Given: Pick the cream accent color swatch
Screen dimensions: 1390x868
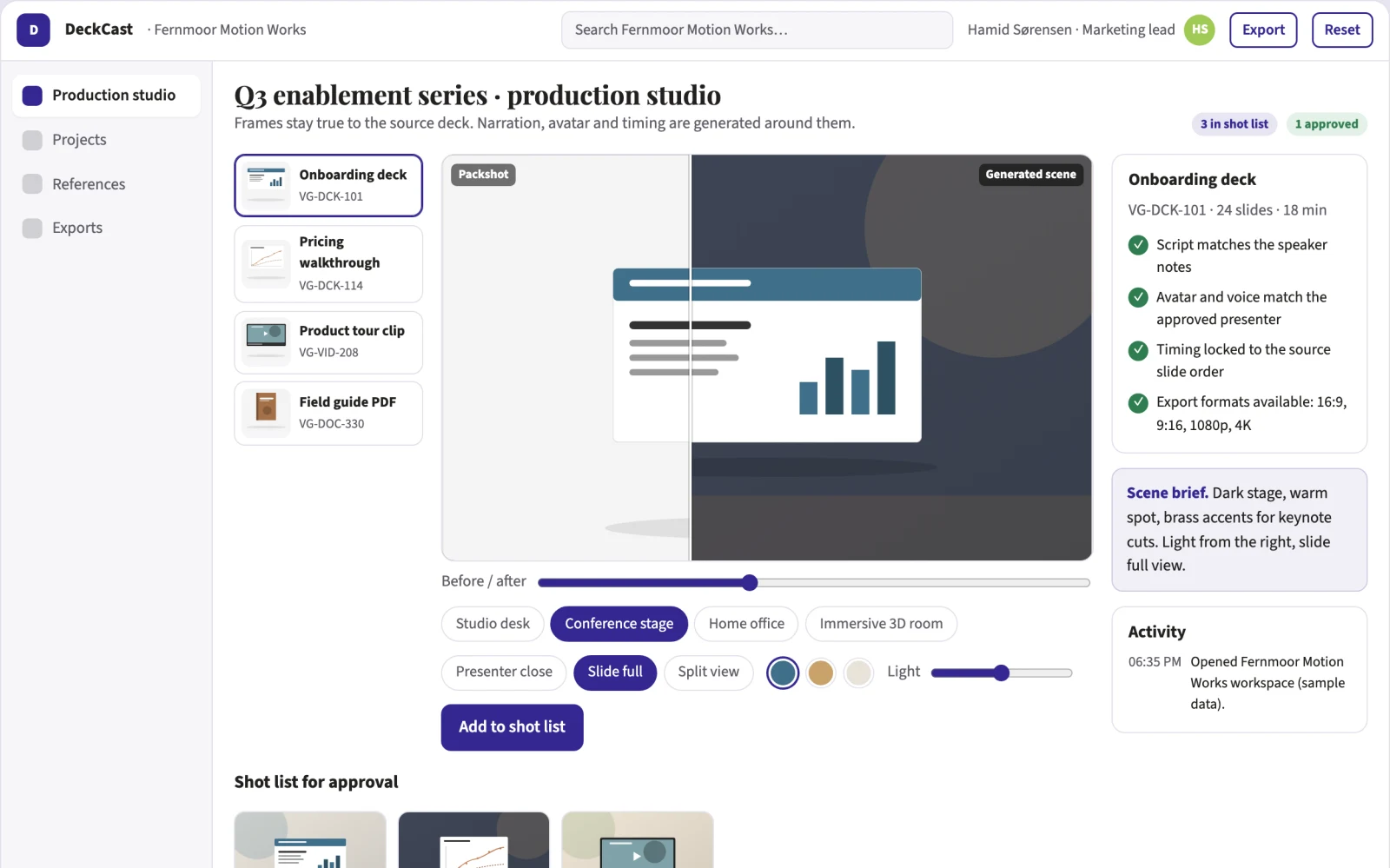Looking at the screenshot, I should pos(858,673).
